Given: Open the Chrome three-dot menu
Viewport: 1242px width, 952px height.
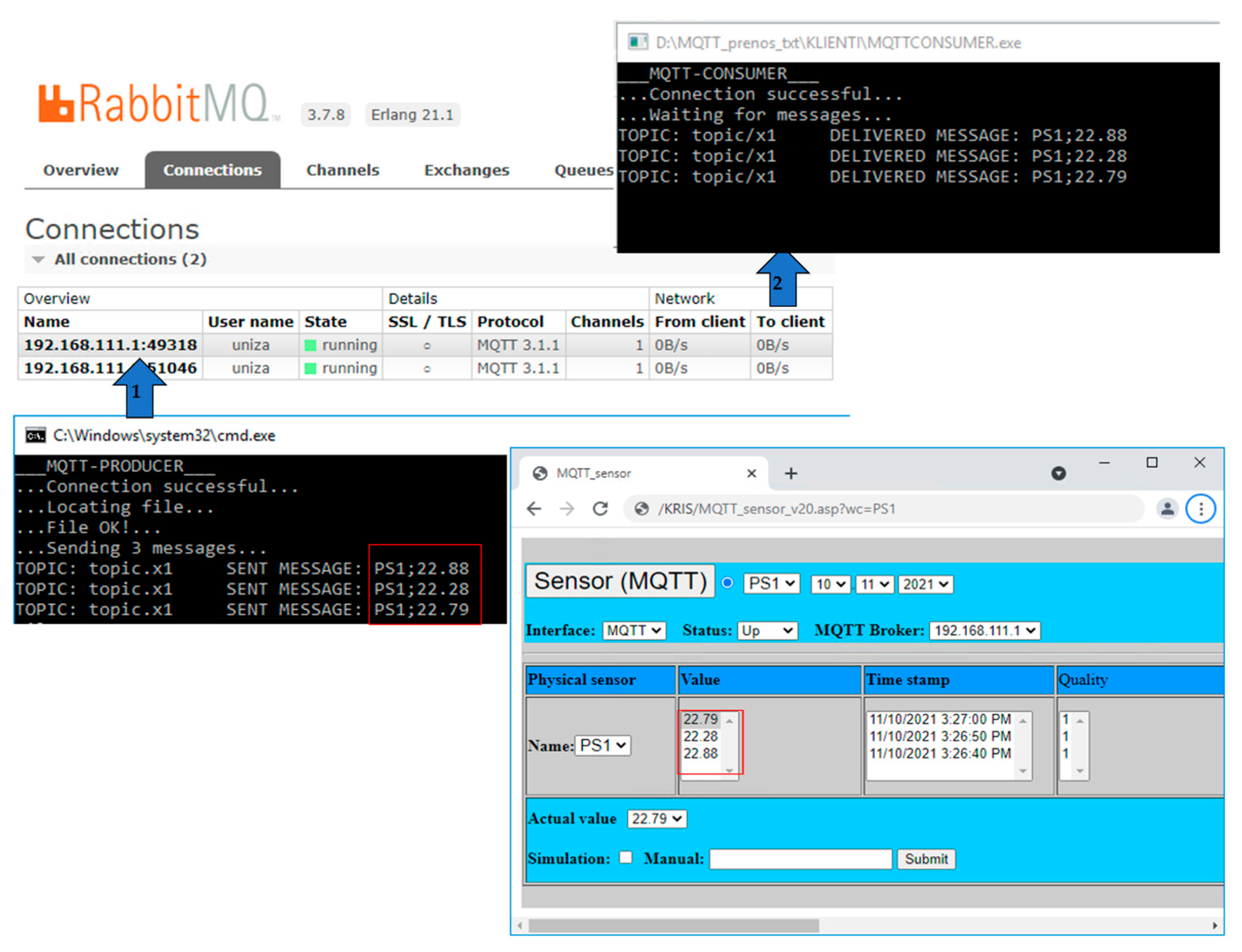Looking at the screenshot, I should pos(1200,508).
